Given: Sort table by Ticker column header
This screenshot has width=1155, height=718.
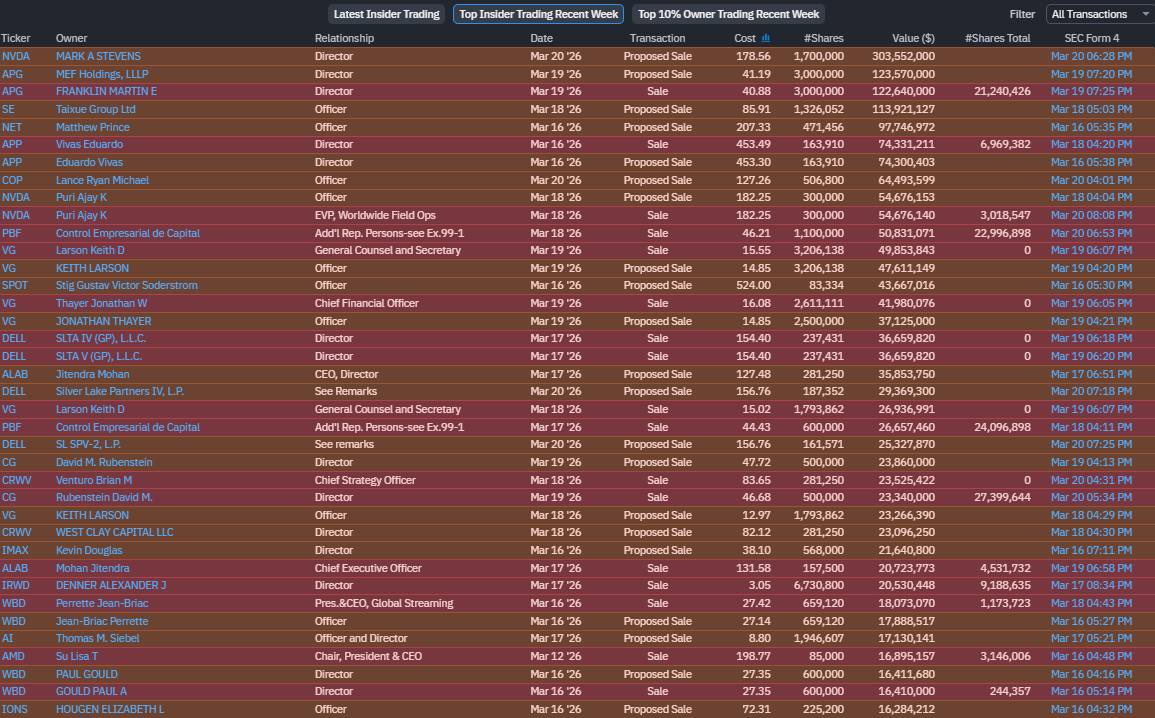Looking at the screenshot, I should coord(15,38).
